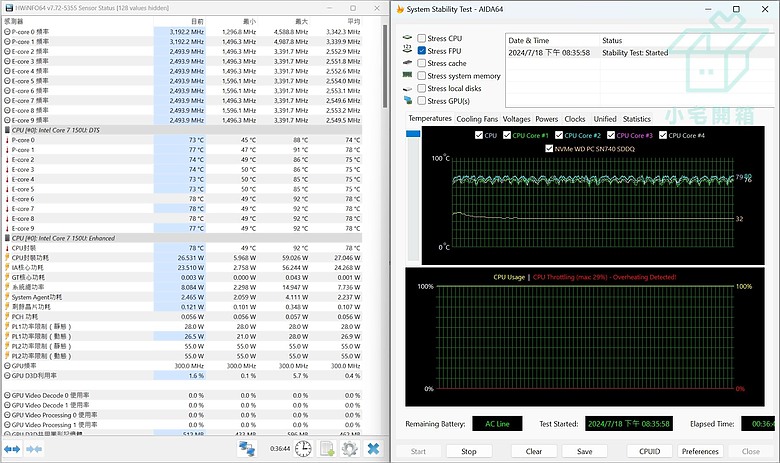Click the Stress CPU processor icon in AIDA64
This screenshot has height=463, width=780.
click(x=407, y=38)
